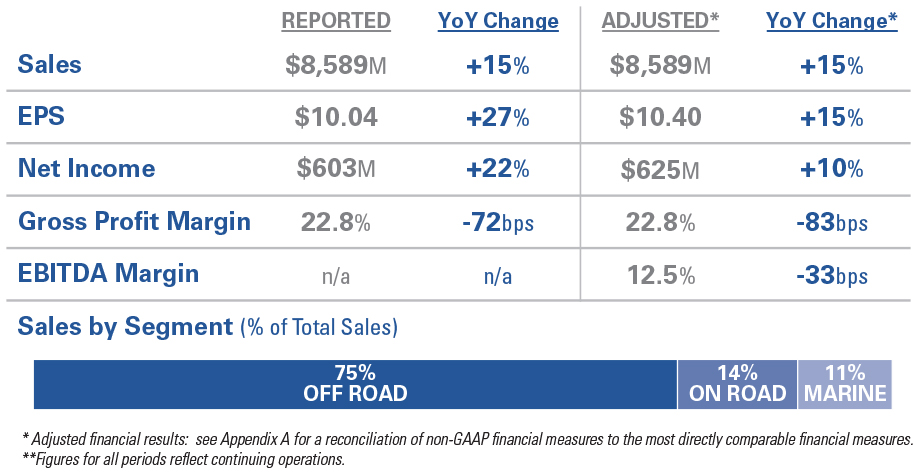The height and width of the screenshot is (476, 917).
Task: Click the YoY Change* header with asterisk
Action: [x=831, y=20]
